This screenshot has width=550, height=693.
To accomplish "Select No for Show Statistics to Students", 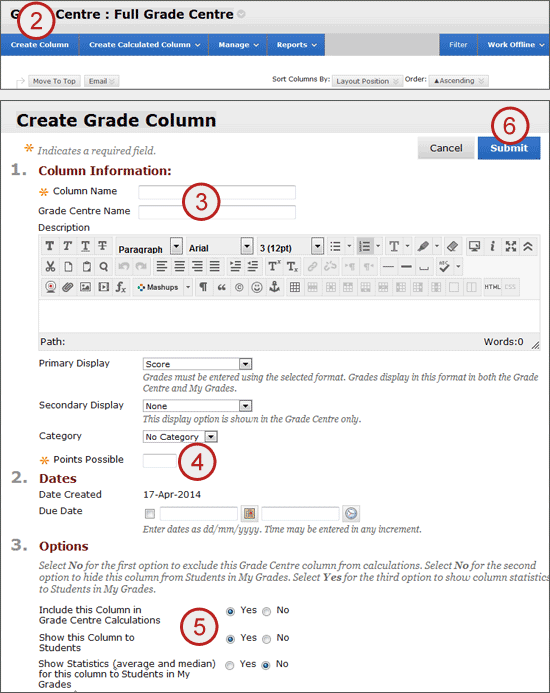I will 266,665.
